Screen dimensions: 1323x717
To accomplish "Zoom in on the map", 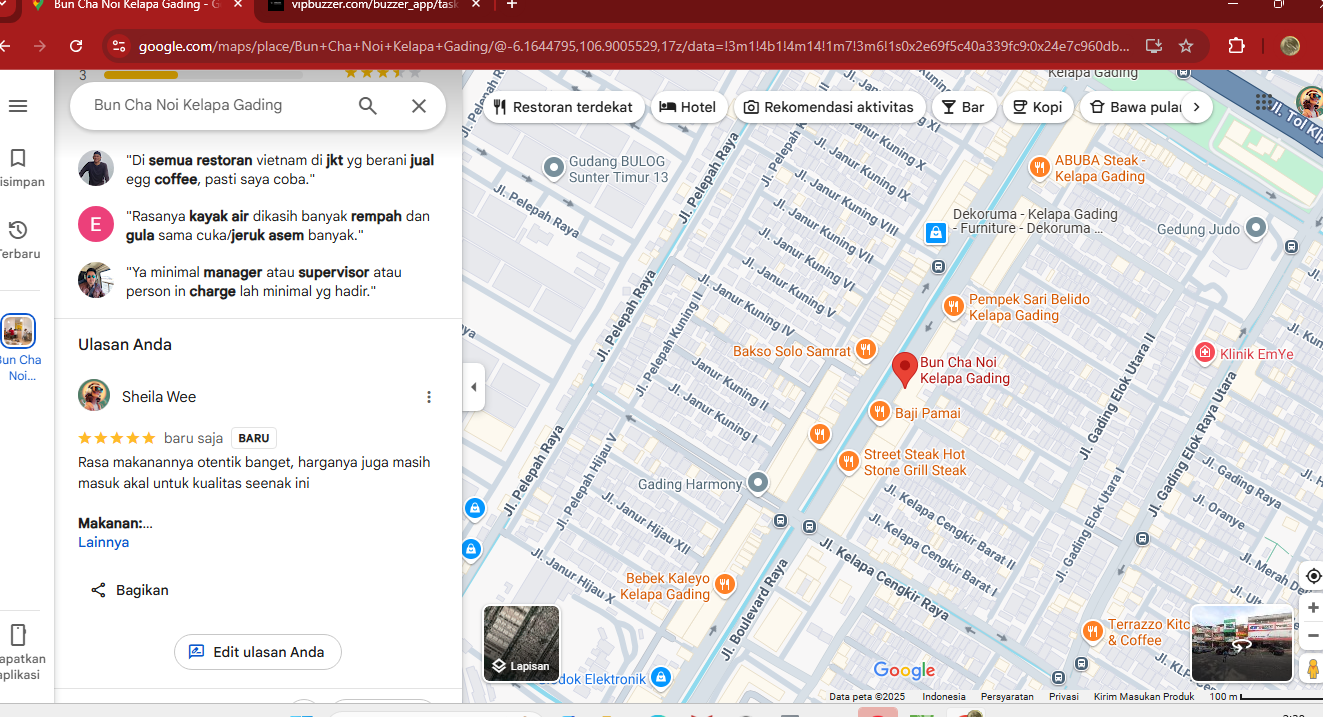I will tap(1313, 607).
